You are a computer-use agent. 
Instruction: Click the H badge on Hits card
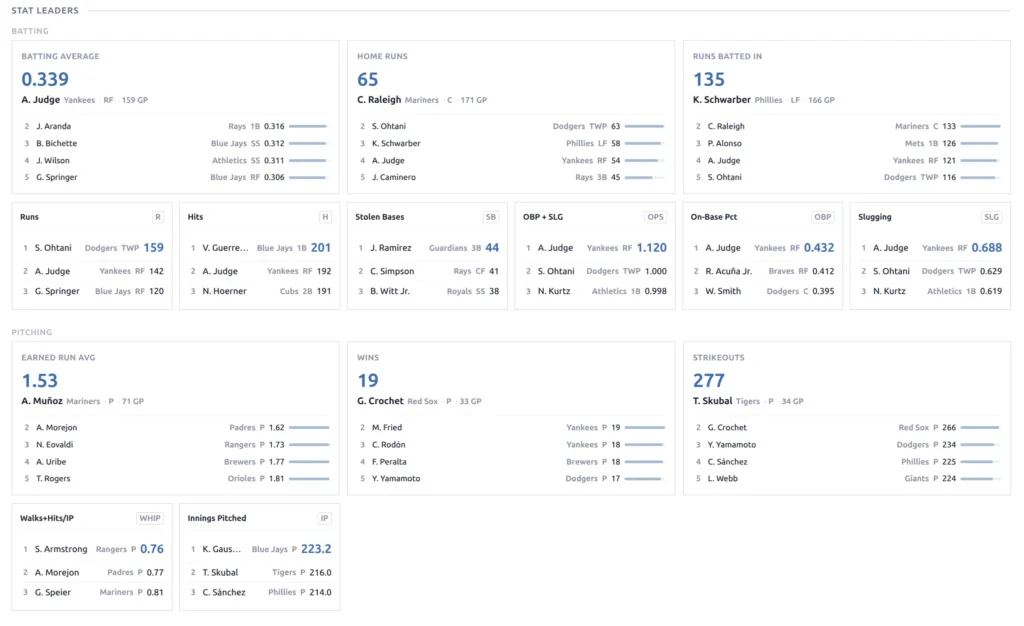coord(325,217)
